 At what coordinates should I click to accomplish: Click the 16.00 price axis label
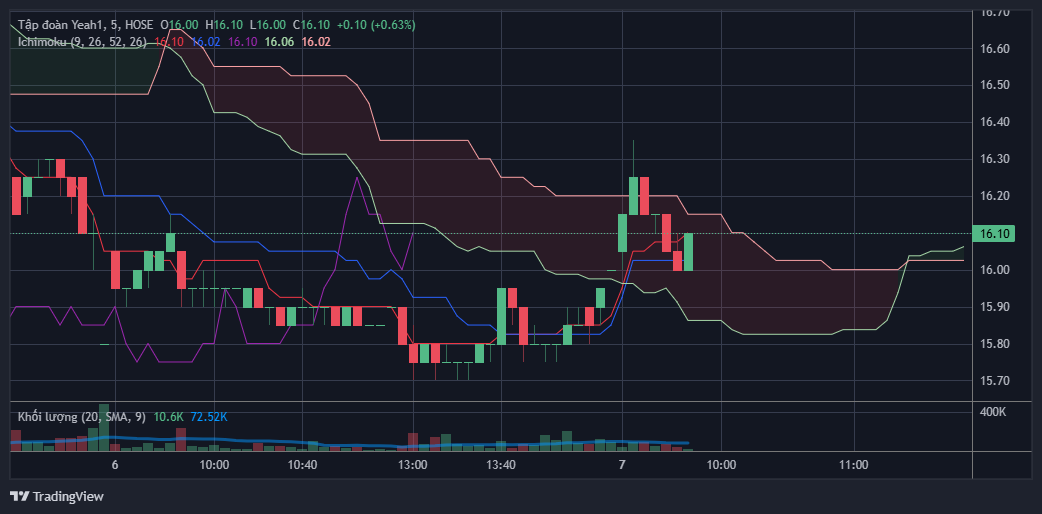(994, 270)
